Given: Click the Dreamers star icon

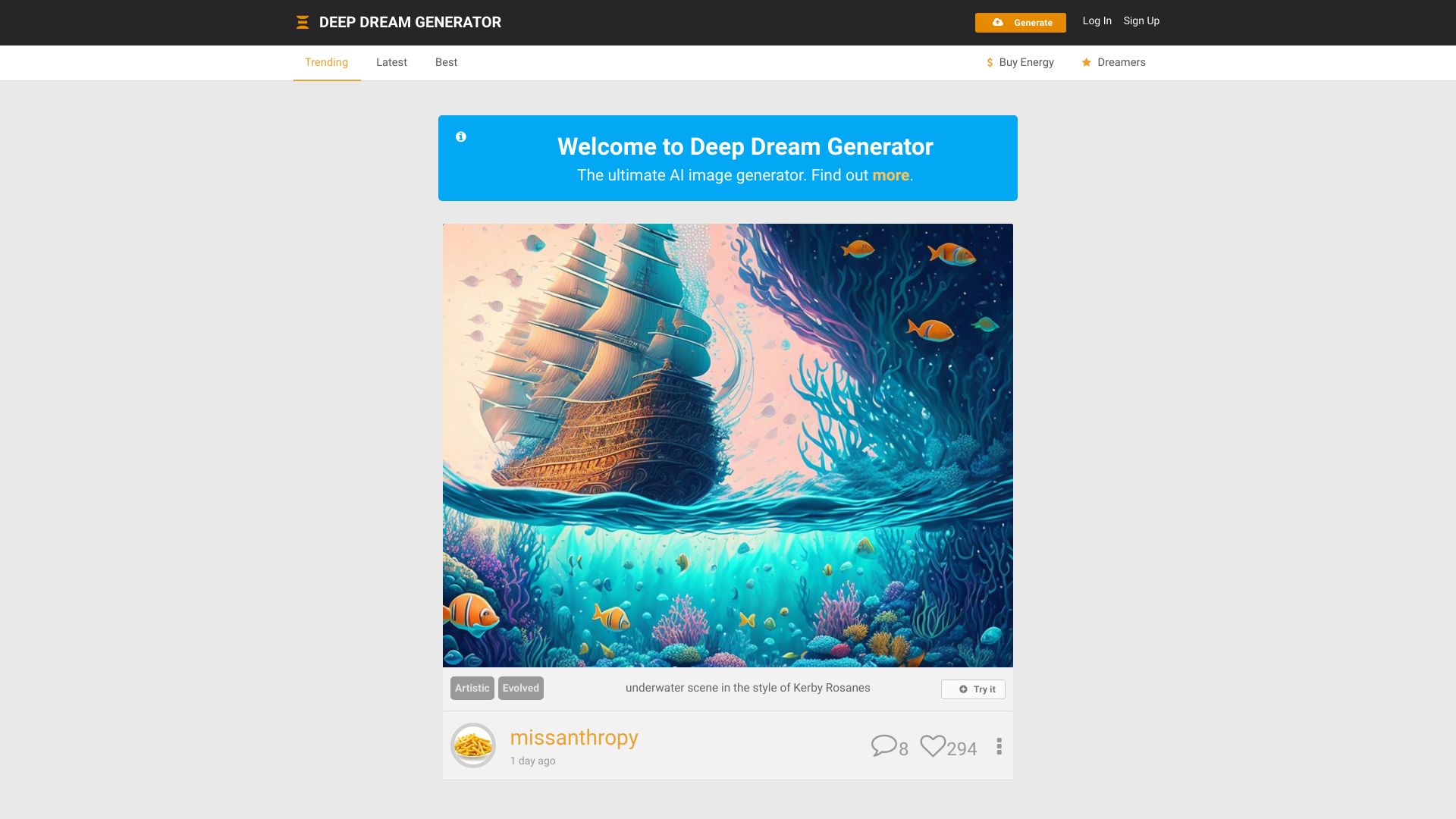Looking at the screenshot, I should tap(1086, 62).
